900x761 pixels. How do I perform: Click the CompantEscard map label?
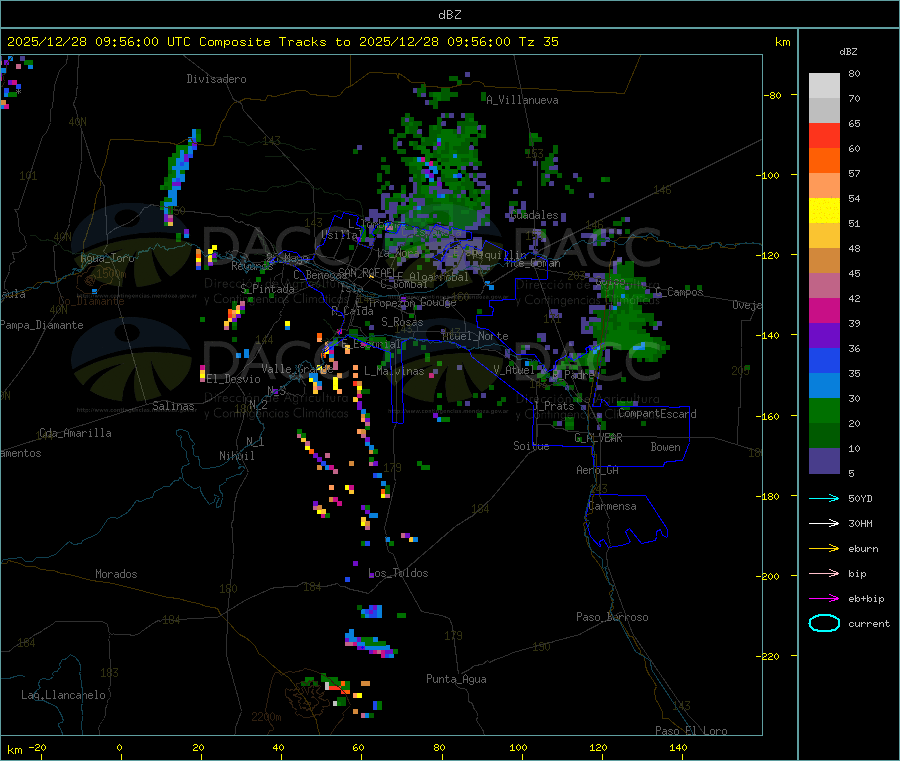coord(657,414)
